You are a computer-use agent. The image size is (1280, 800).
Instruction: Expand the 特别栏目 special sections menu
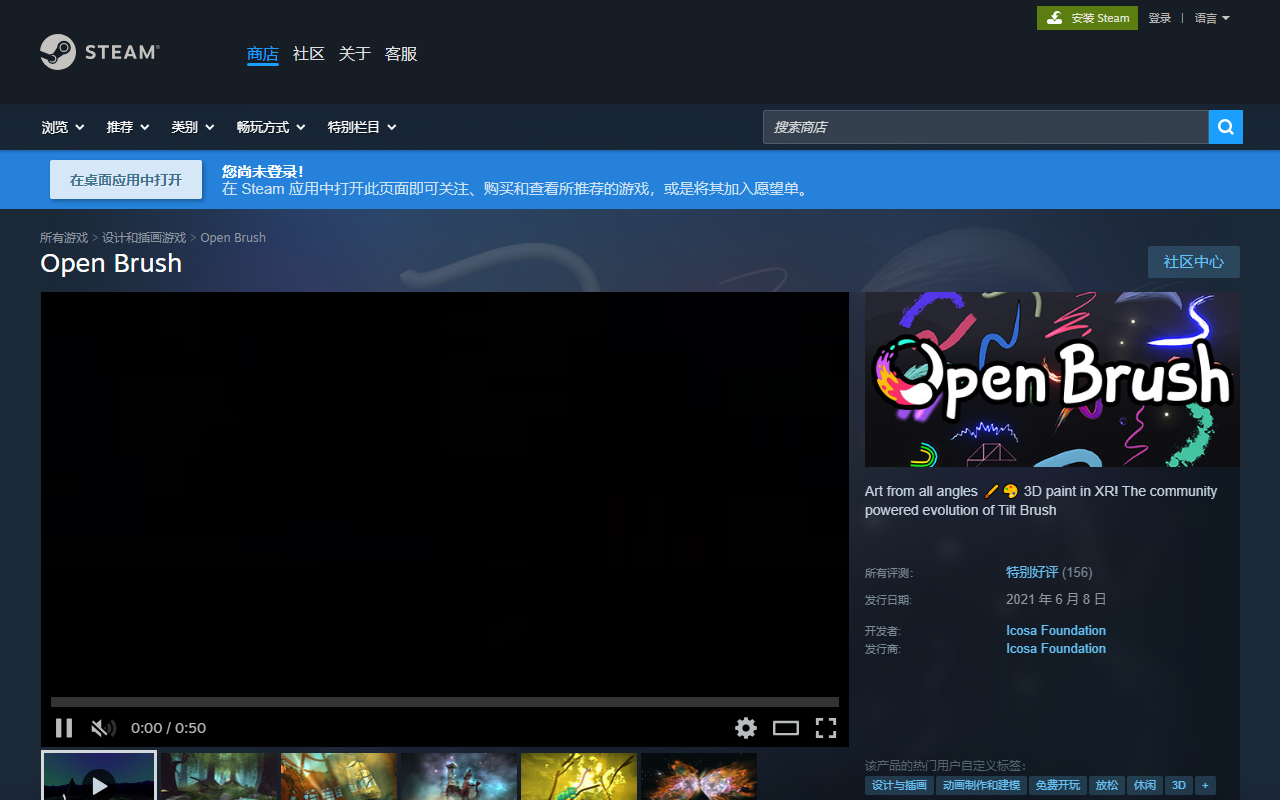tap(362, 127)
